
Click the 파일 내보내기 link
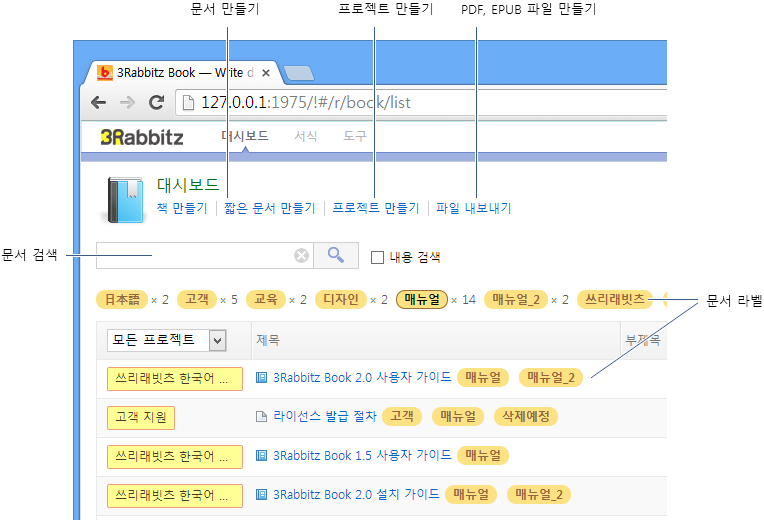474,208
